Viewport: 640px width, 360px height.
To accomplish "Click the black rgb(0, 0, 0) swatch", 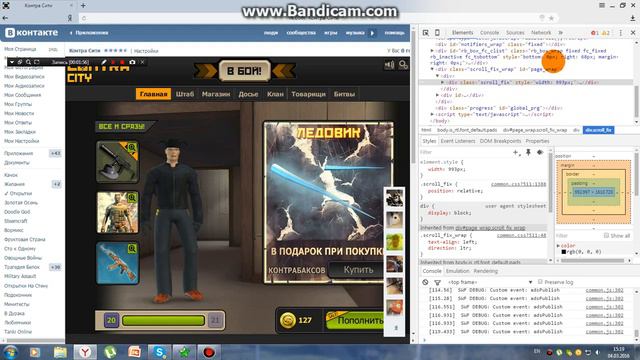I will (x=564, y=252).
